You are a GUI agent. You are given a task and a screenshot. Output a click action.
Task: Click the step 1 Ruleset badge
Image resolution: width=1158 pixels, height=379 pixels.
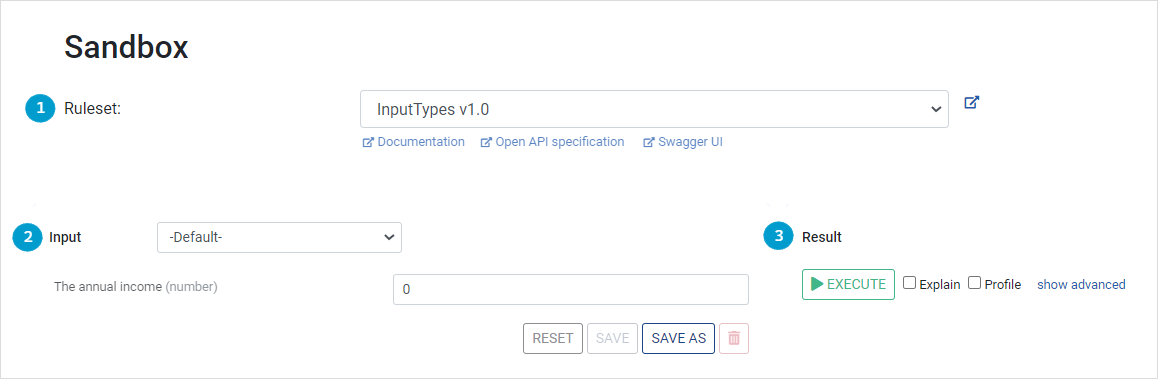[40, 109]
